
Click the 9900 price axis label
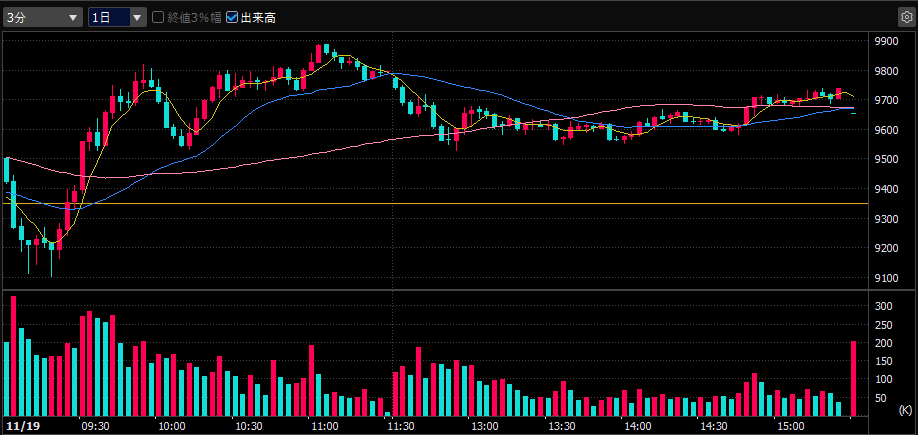pos(887,42)
